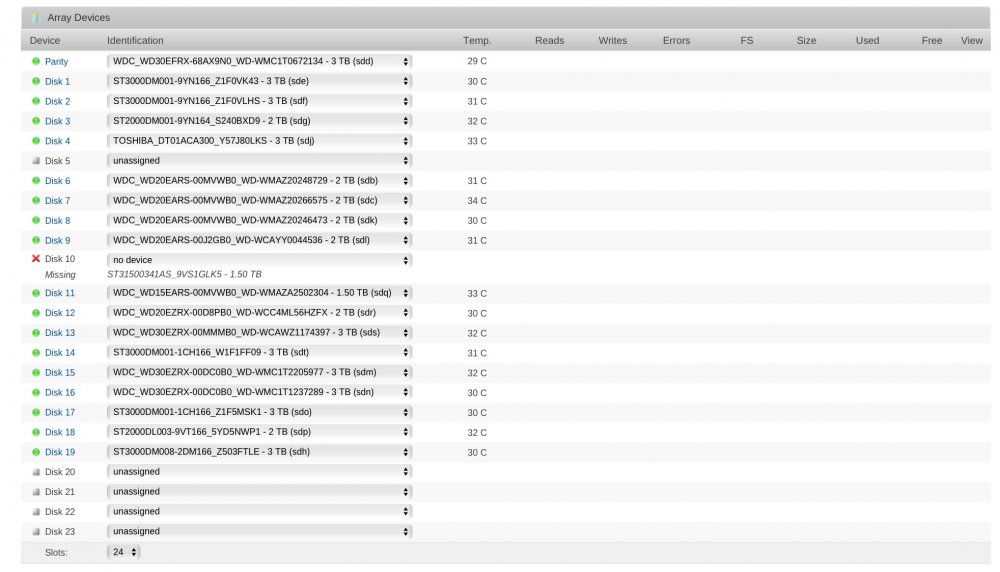This screenshot has width=1000, height=572.
Task: Open the Disk 18 ST2000DL003 device dropdown
Action: click(259, 432)
